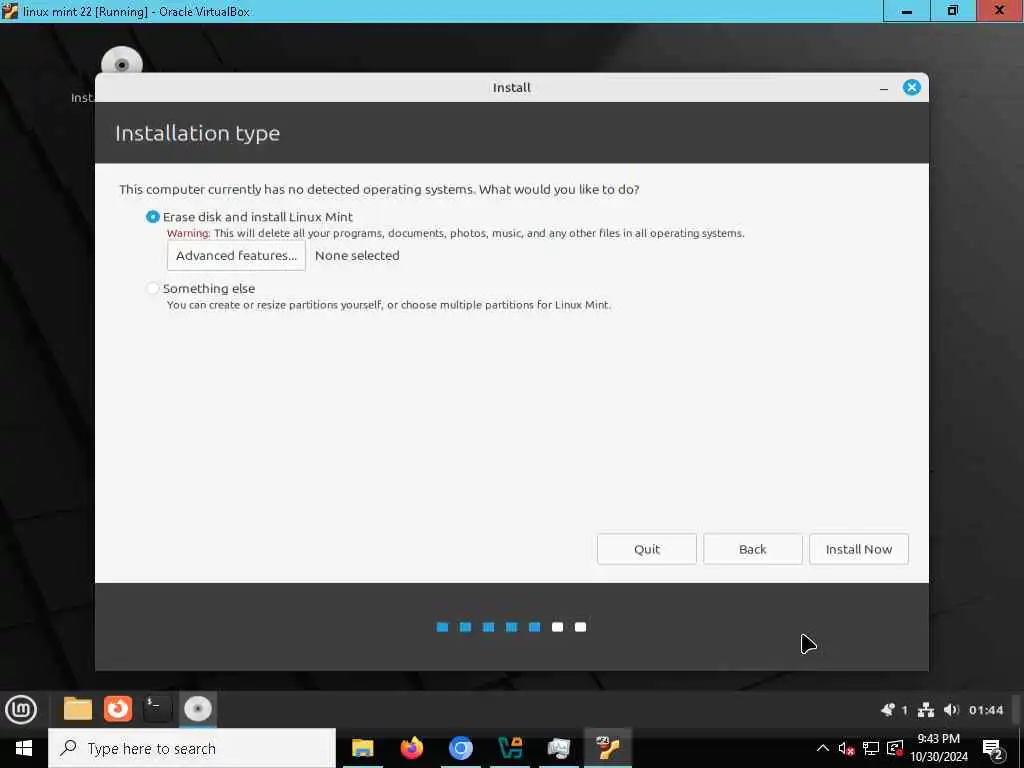1024x768 pixels.
Task: Go Back to previous installer step
Action: [x=752, y=549]
